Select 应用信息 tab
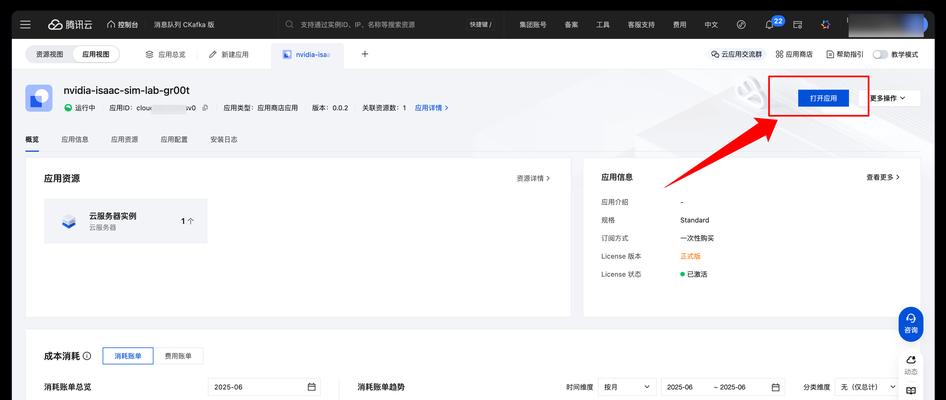Viewport: 946px width, 400px height. 75,139
